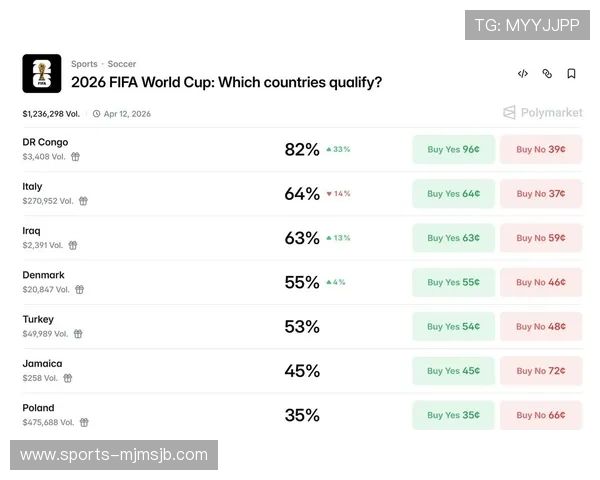The image size is (600, 480).
Task: Click the embed code icon
Action: 523,74
